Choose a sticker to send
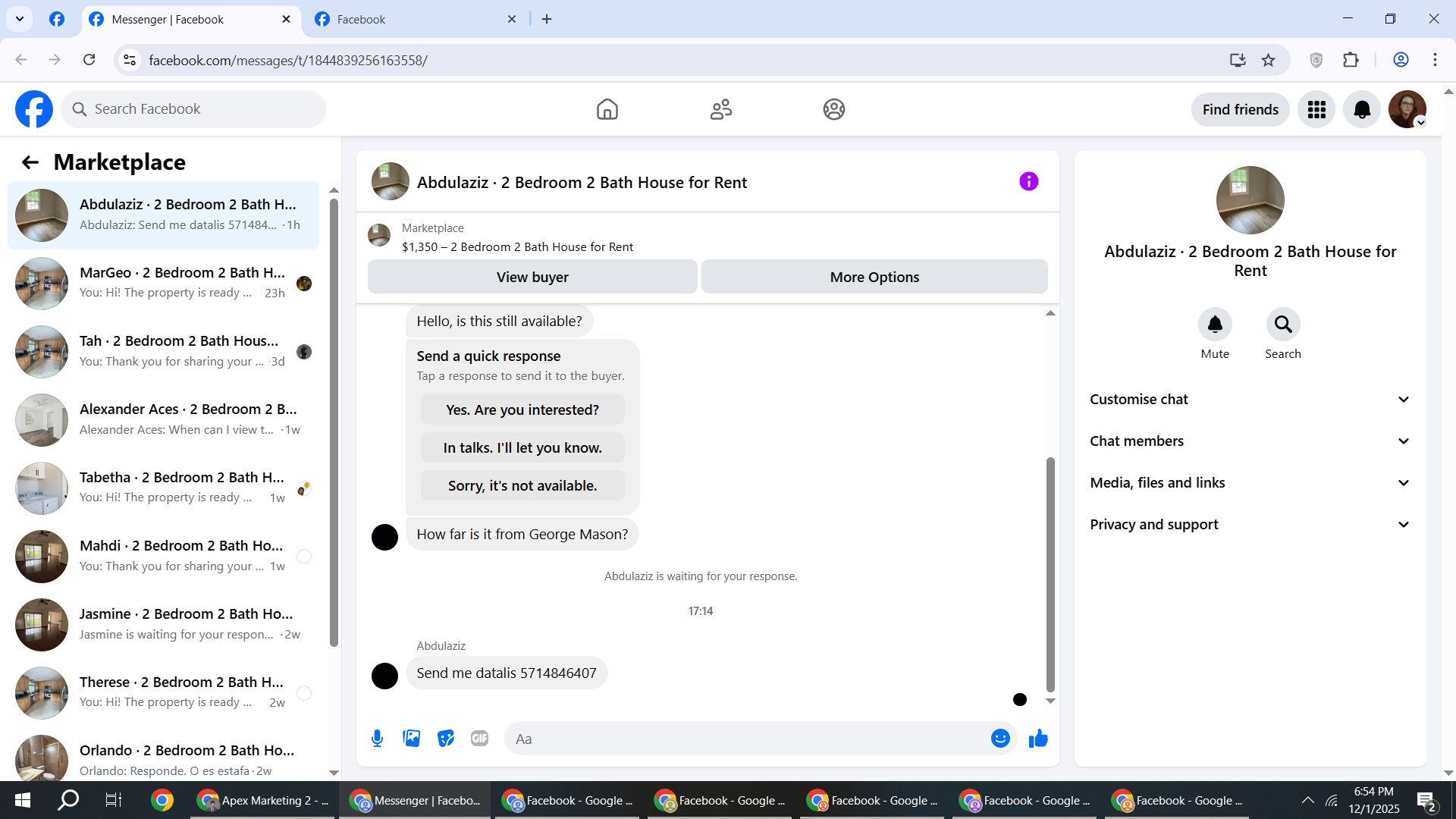 (x=446, y=739)
